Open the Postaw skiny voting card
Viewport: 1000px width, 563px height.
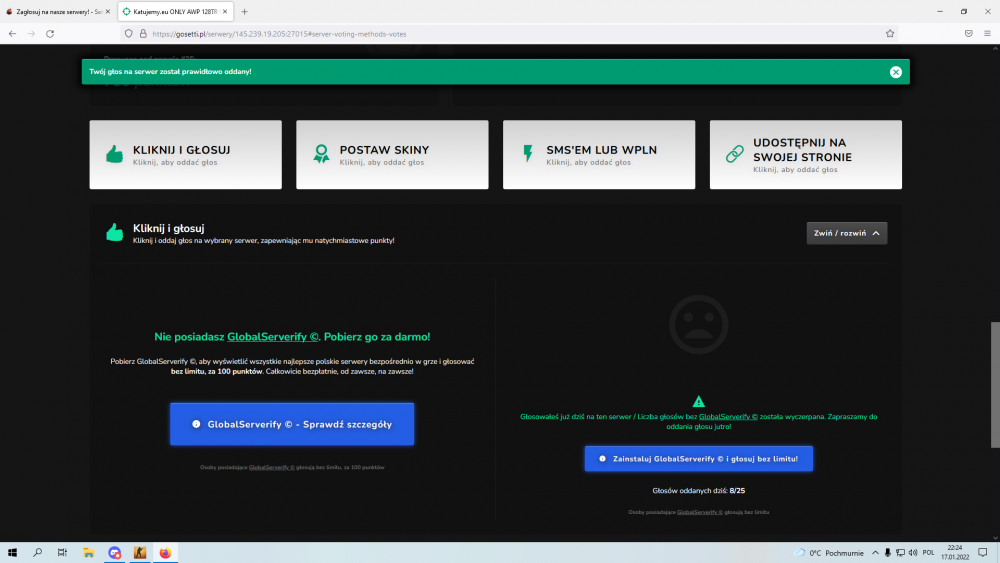[392, 154]
